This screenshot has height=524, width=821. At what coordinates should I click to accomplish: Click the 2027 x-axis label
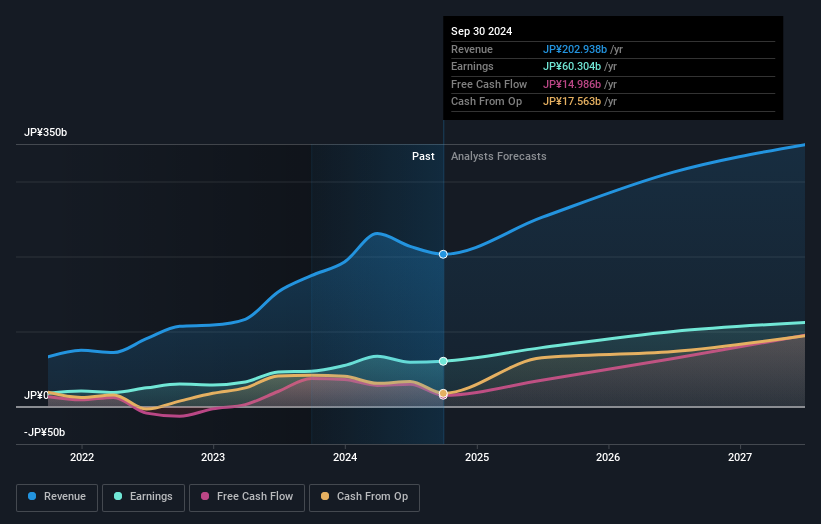740,458
